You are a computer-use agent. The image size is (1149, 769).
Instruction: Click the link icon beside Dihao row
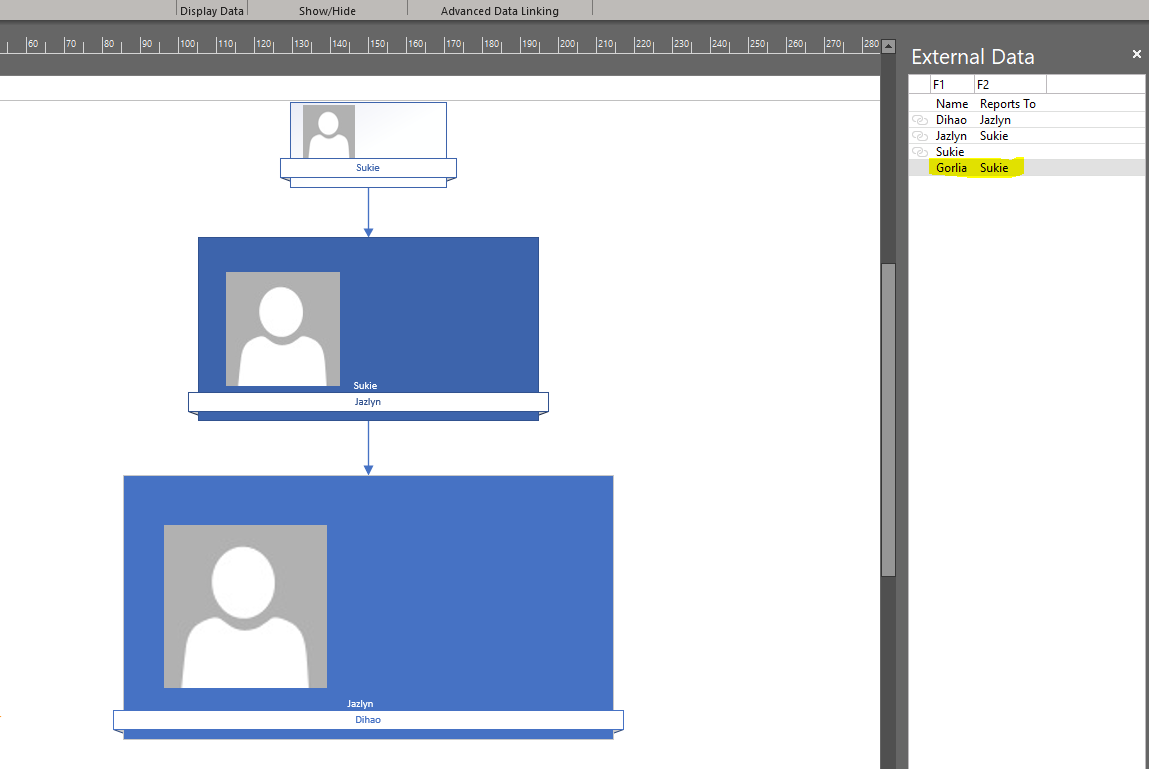click(x=920, y=120)
